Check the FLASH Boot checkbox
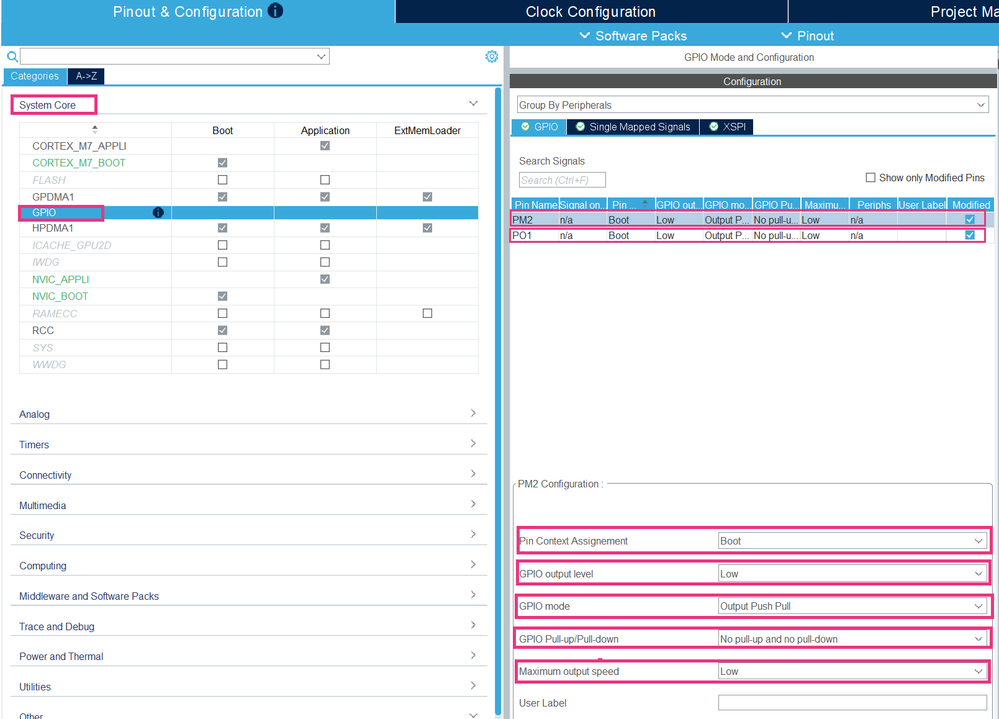999x719 pixels. click(x=222, y=180)
